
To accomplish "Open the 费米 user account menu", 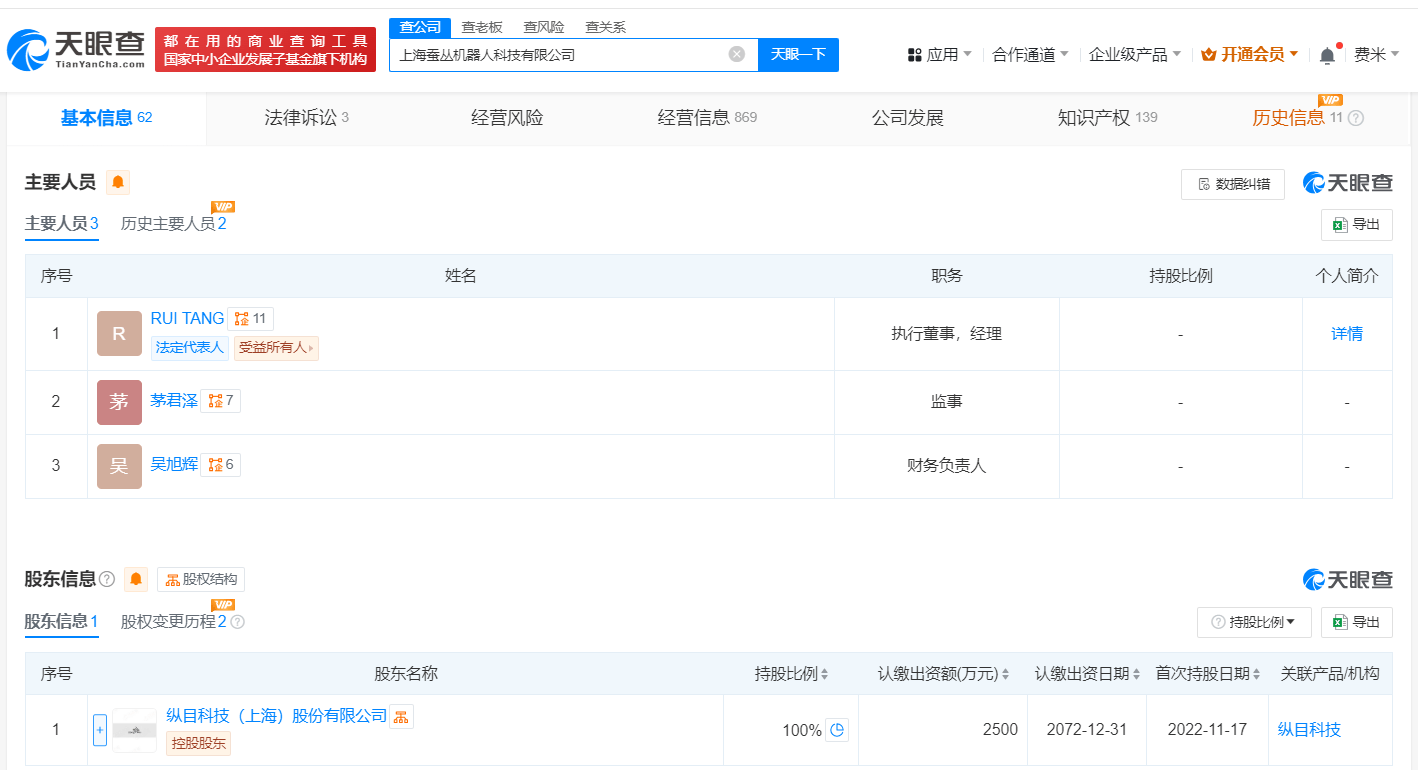I will 1376,55.
